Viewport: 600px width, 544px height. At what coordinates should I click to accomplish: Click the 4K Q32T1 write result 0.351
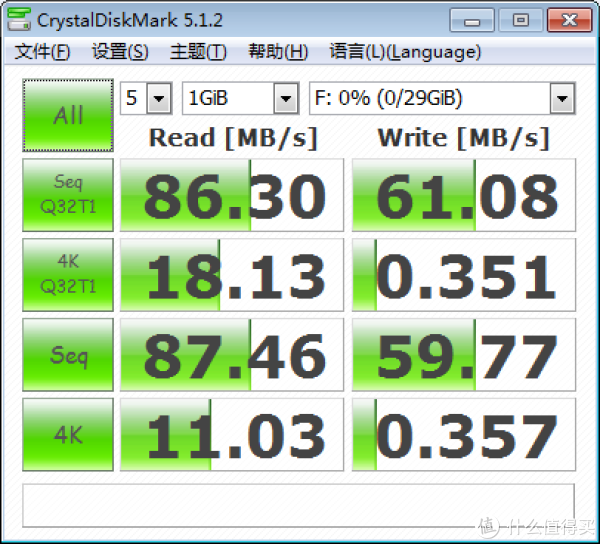click(464, 275)
